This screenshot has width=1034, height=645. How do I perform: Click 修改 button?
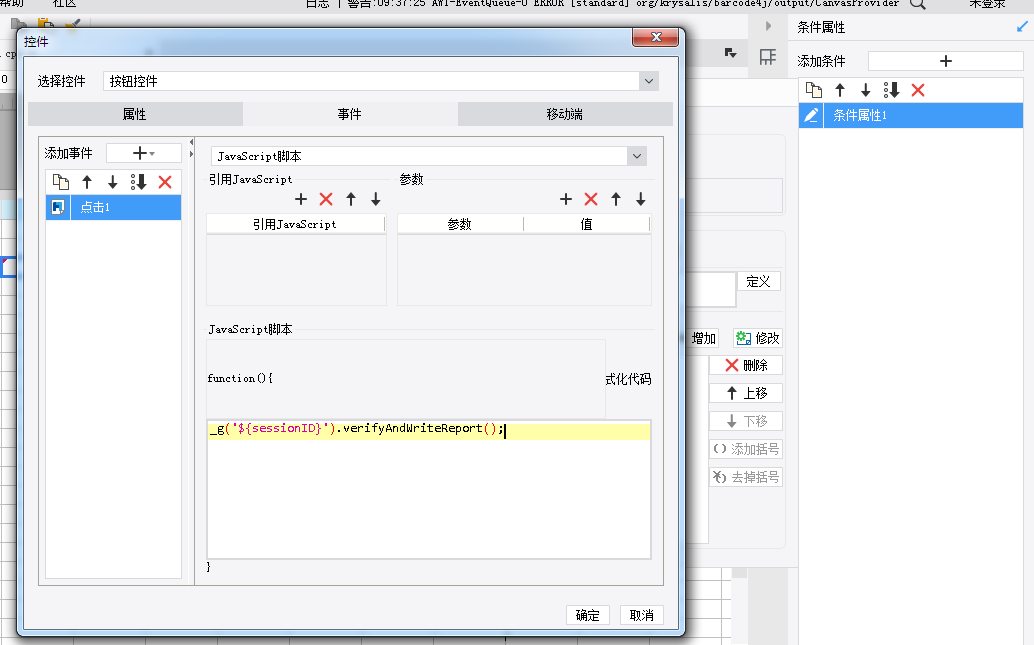758,338
